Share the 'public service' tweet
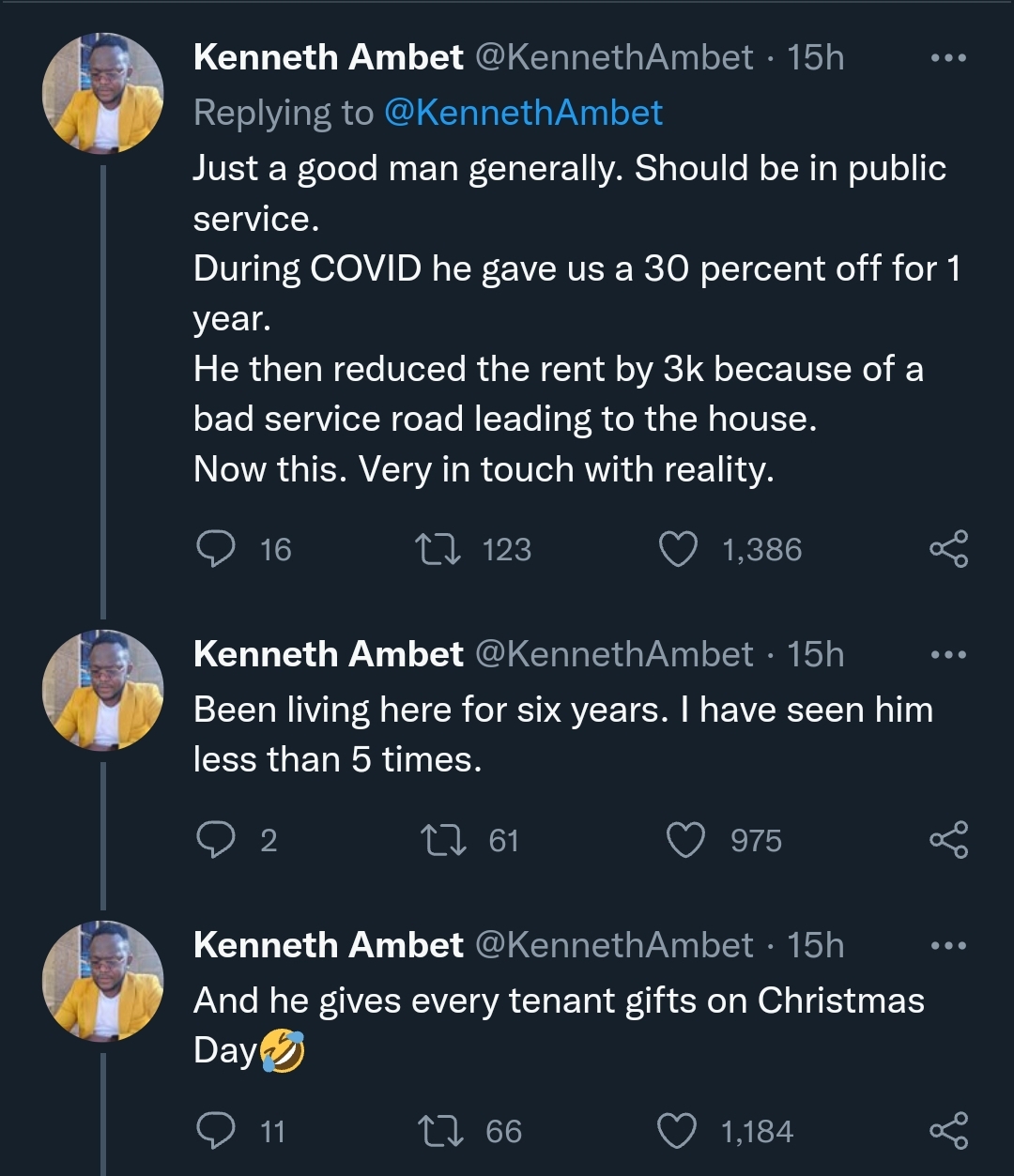 coord(948,549)
